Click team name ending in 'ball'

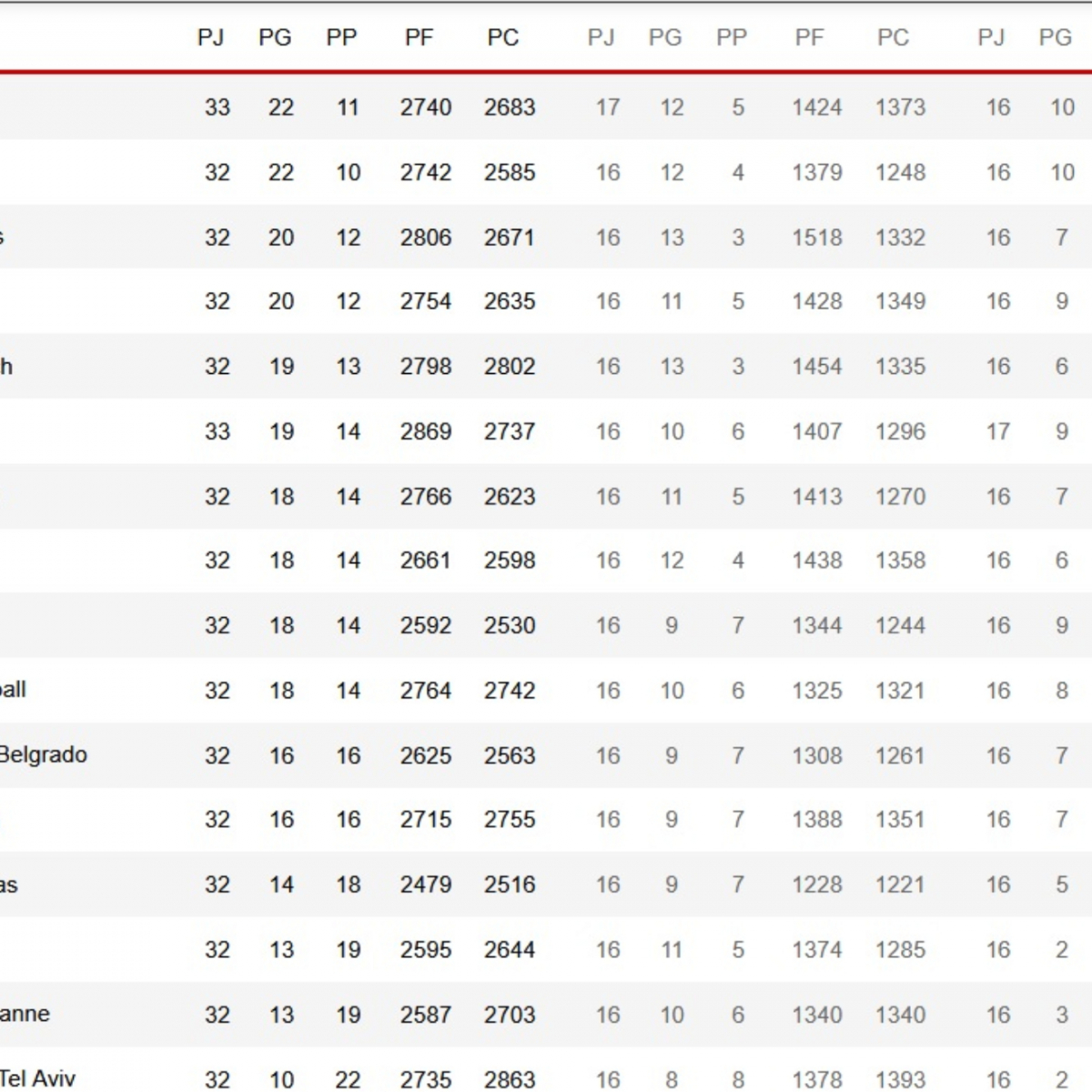click(x=14, y=689)
